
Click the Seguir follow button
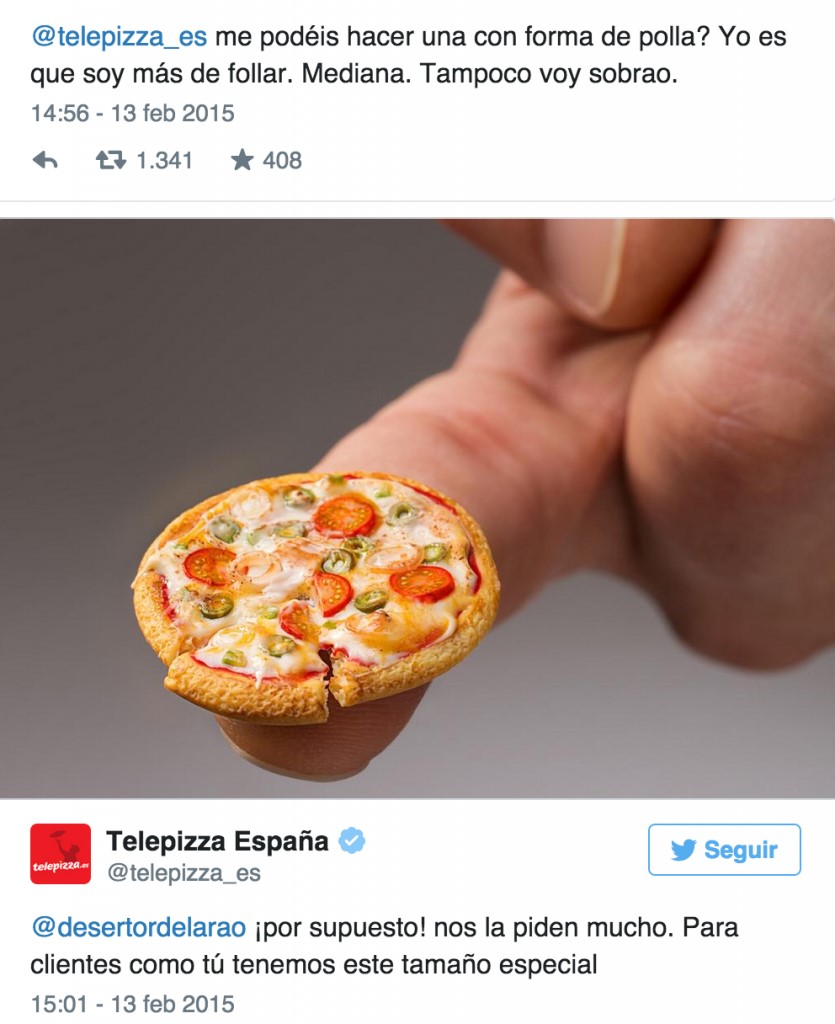point(724,850)
